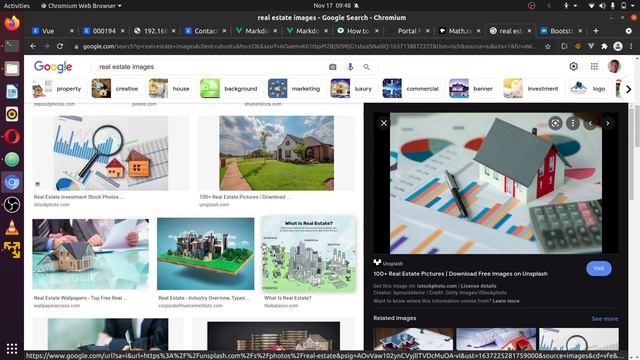Close the 000194 tab
This screenshot has width=640, height=360.
pos(122,31)
